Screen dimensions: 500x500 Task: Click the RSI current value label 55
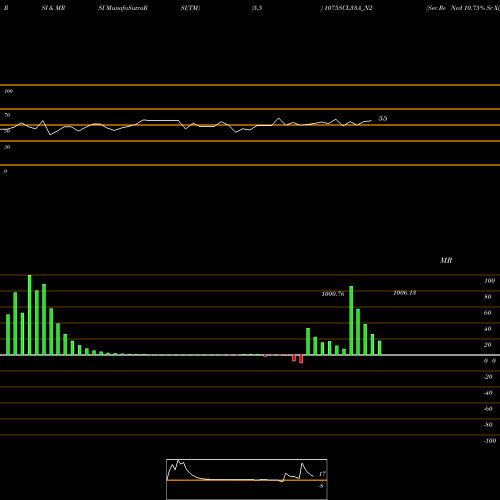click(383, 118)
